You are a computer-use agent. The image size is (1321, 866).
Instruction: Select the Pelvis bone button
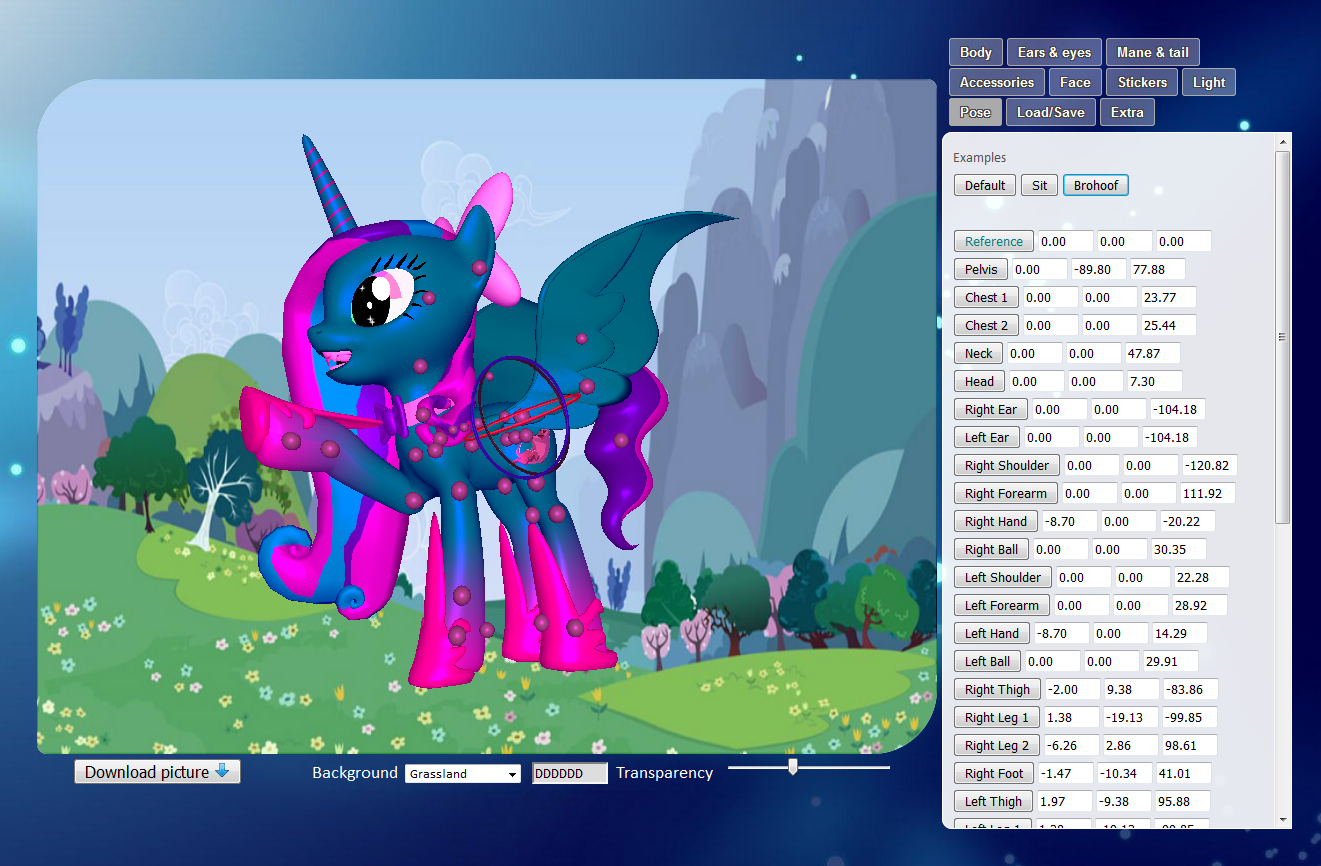click(x=981, y=269)
